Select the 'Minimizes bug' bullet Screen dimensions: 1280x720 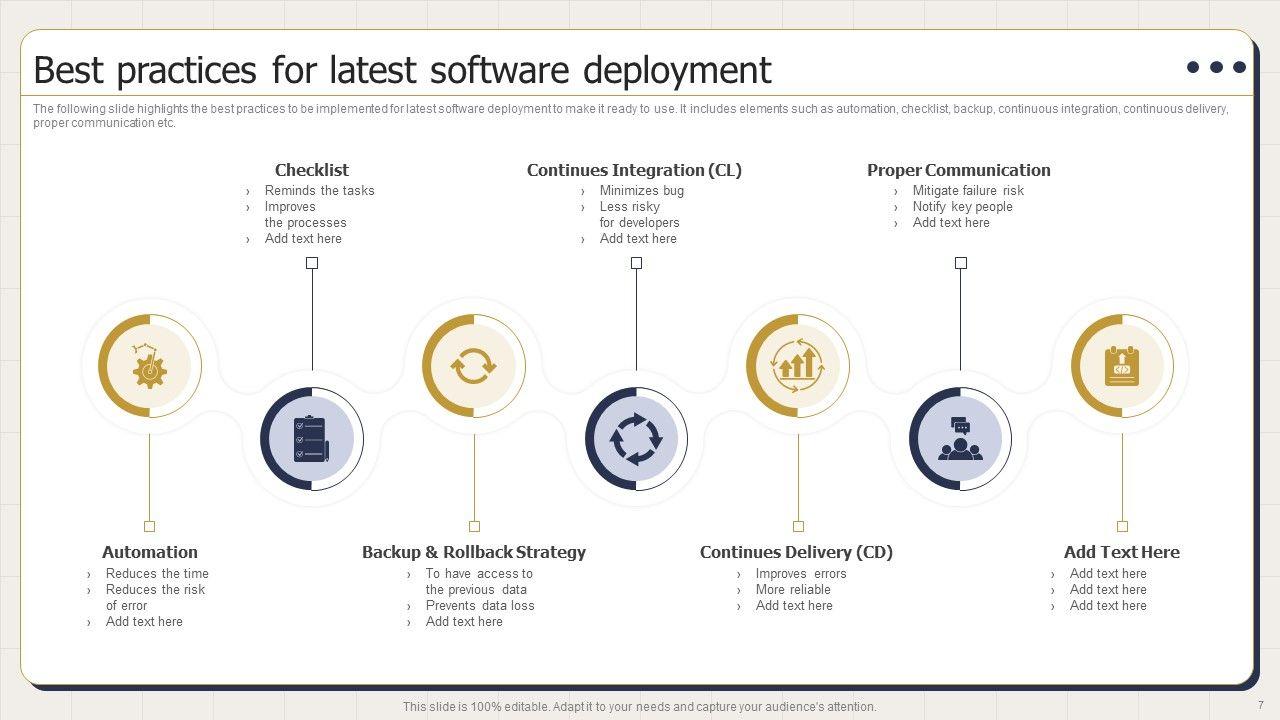pos(642,191)
